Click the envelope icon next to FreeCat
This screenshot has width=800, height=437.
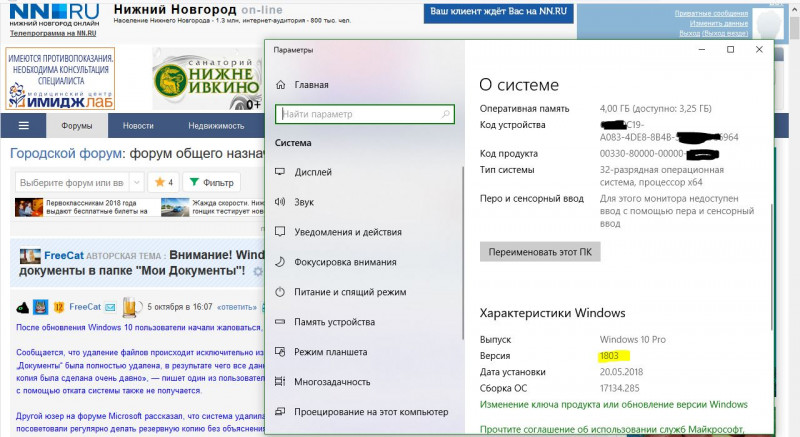pyautogui.click(x=110, y=307)
